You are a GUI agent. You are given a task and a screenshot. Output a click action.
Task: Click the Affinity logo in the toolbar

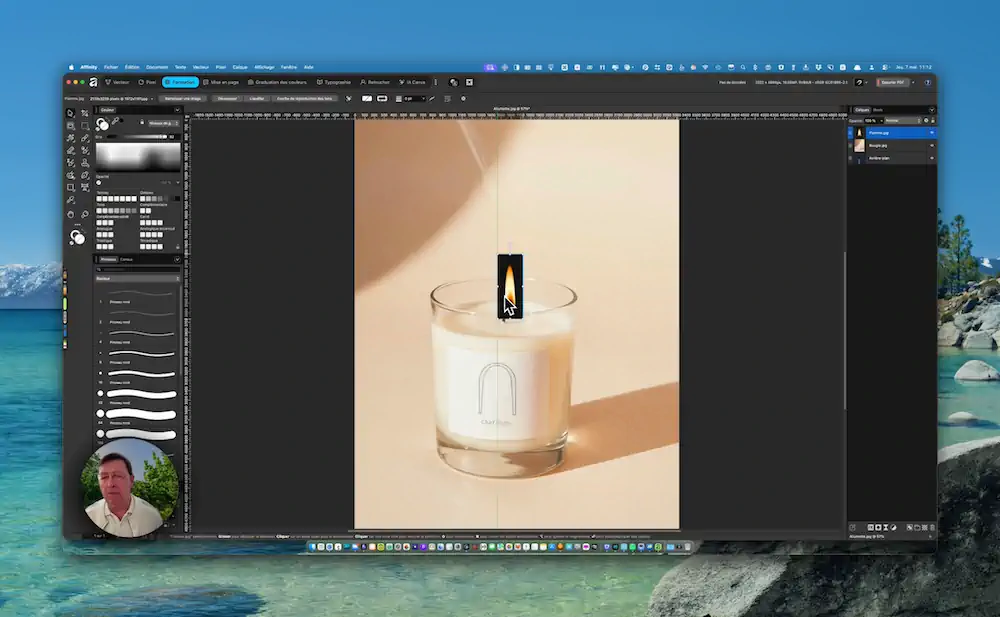(93, 82)
